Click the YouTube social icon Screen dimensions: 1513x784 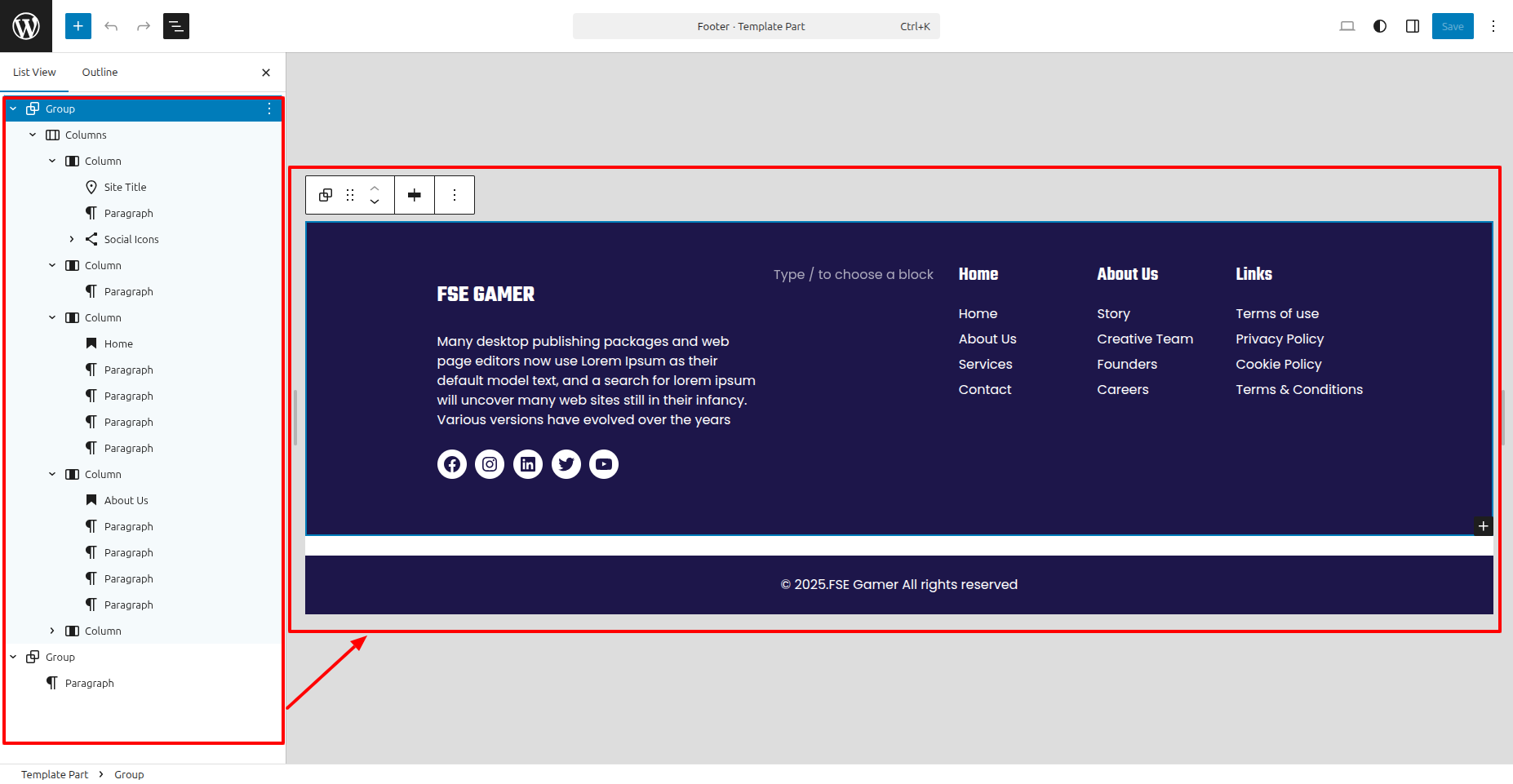coord(604,464)
